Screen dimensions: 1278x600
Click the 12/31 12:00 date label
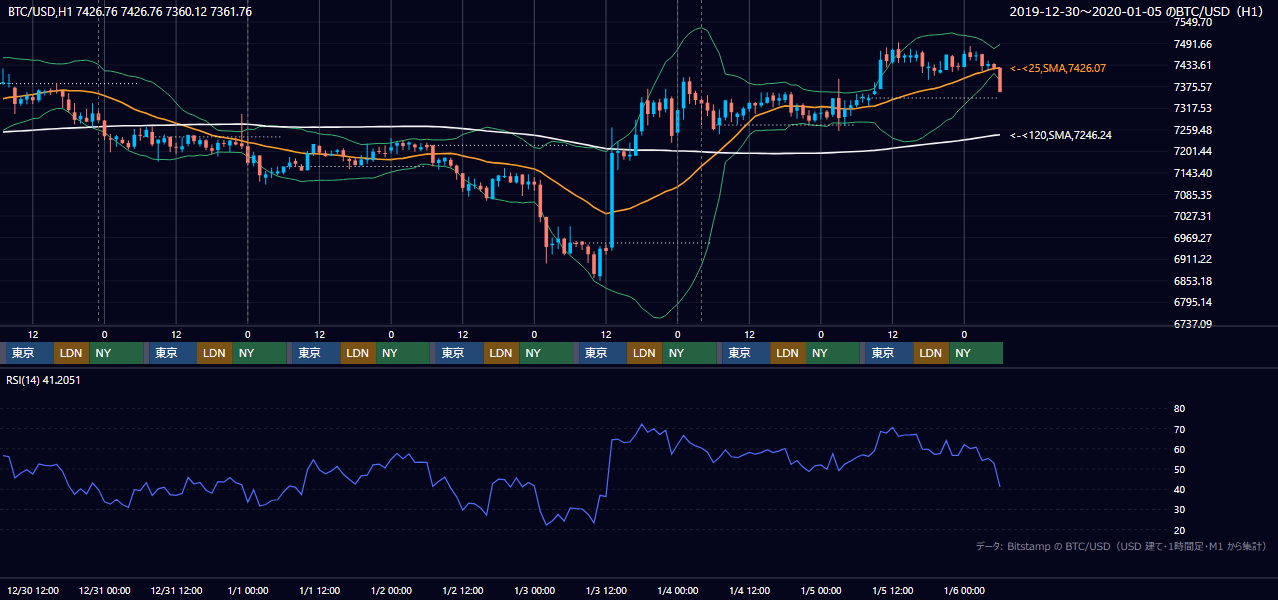(177, 591)
